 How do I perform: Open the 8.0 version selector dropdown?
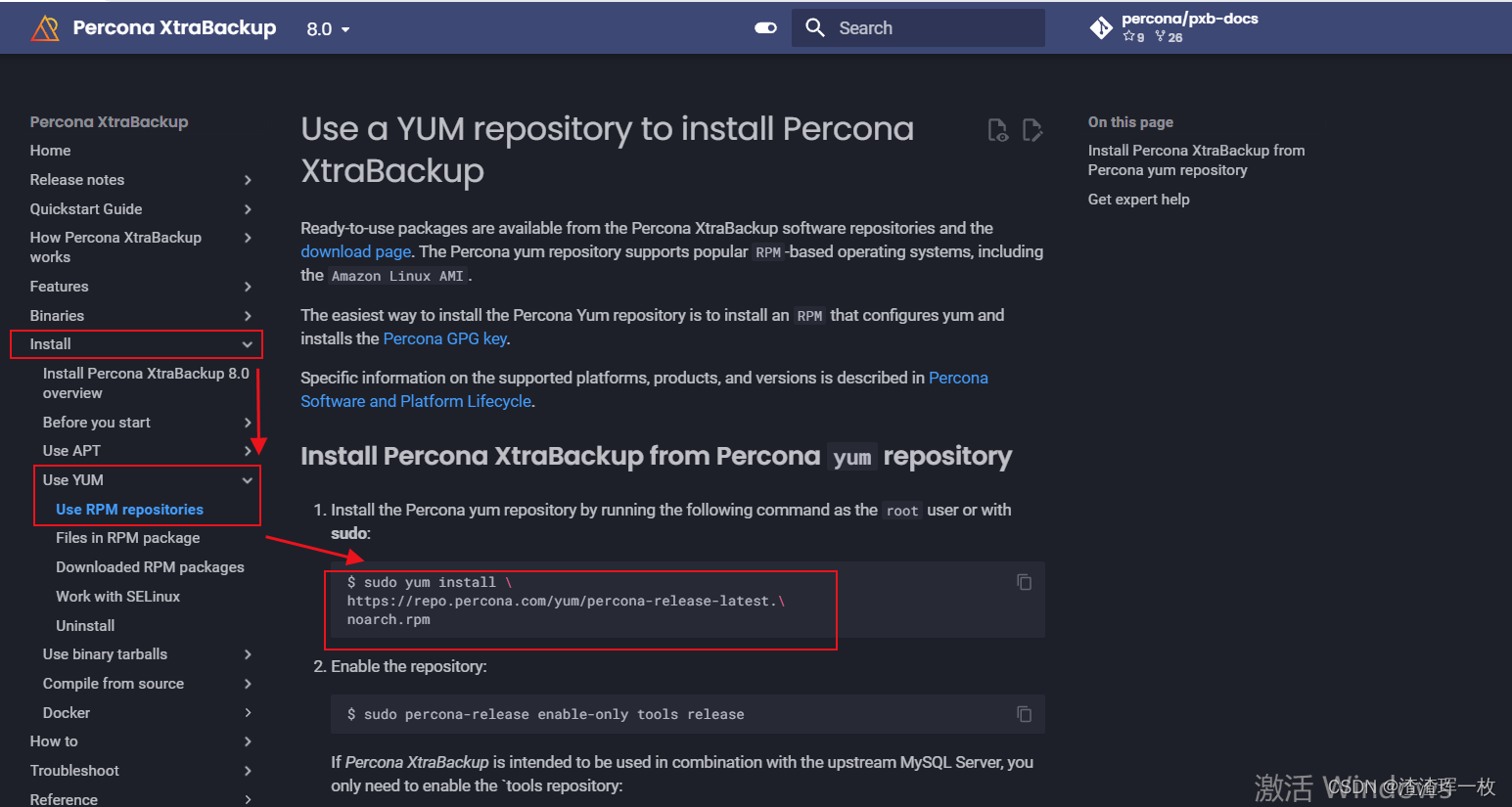[x=328, y=29]
